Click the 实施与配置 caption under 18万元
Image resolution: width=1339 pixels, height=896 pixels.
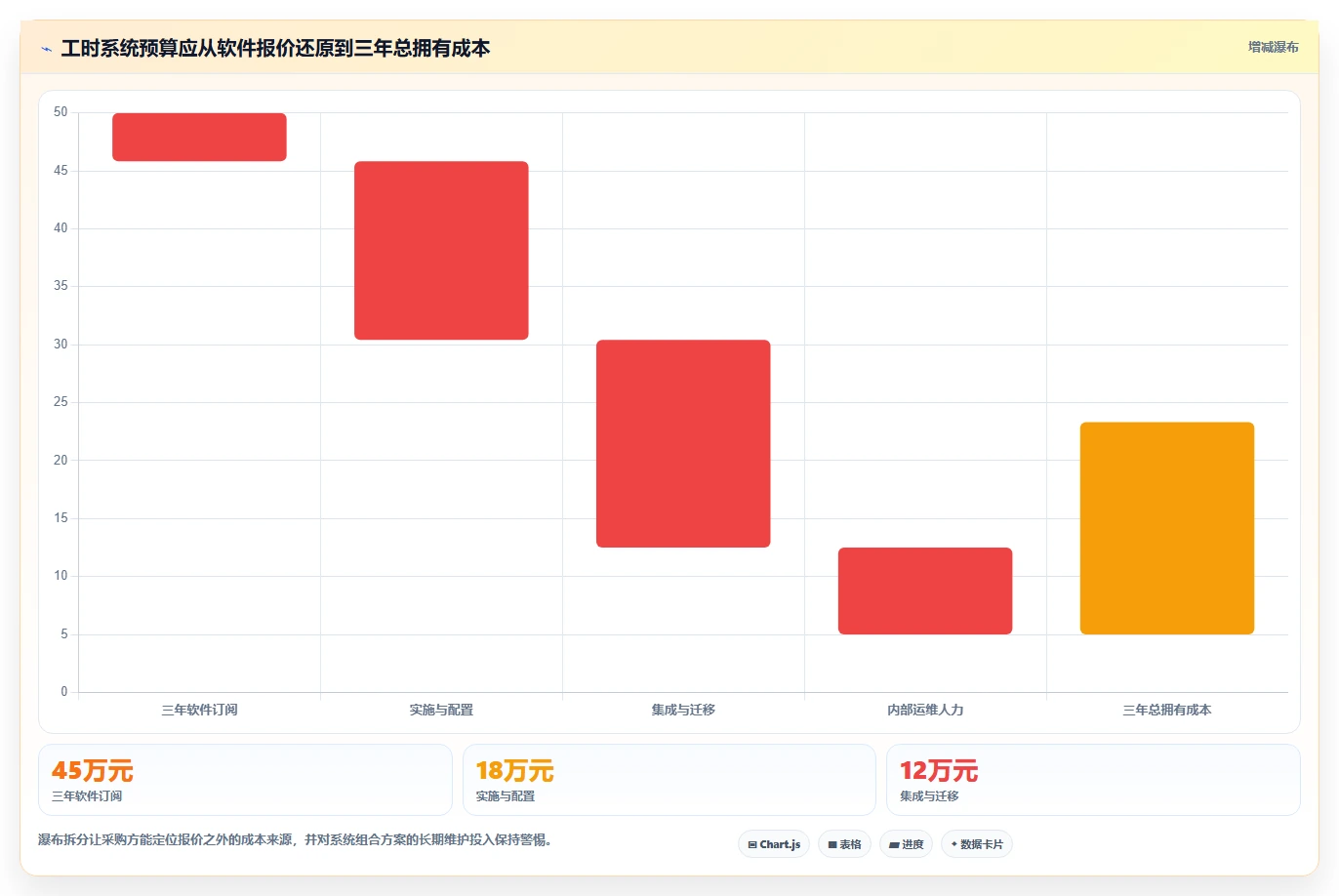pyautogui.click(x=505, y=796)
